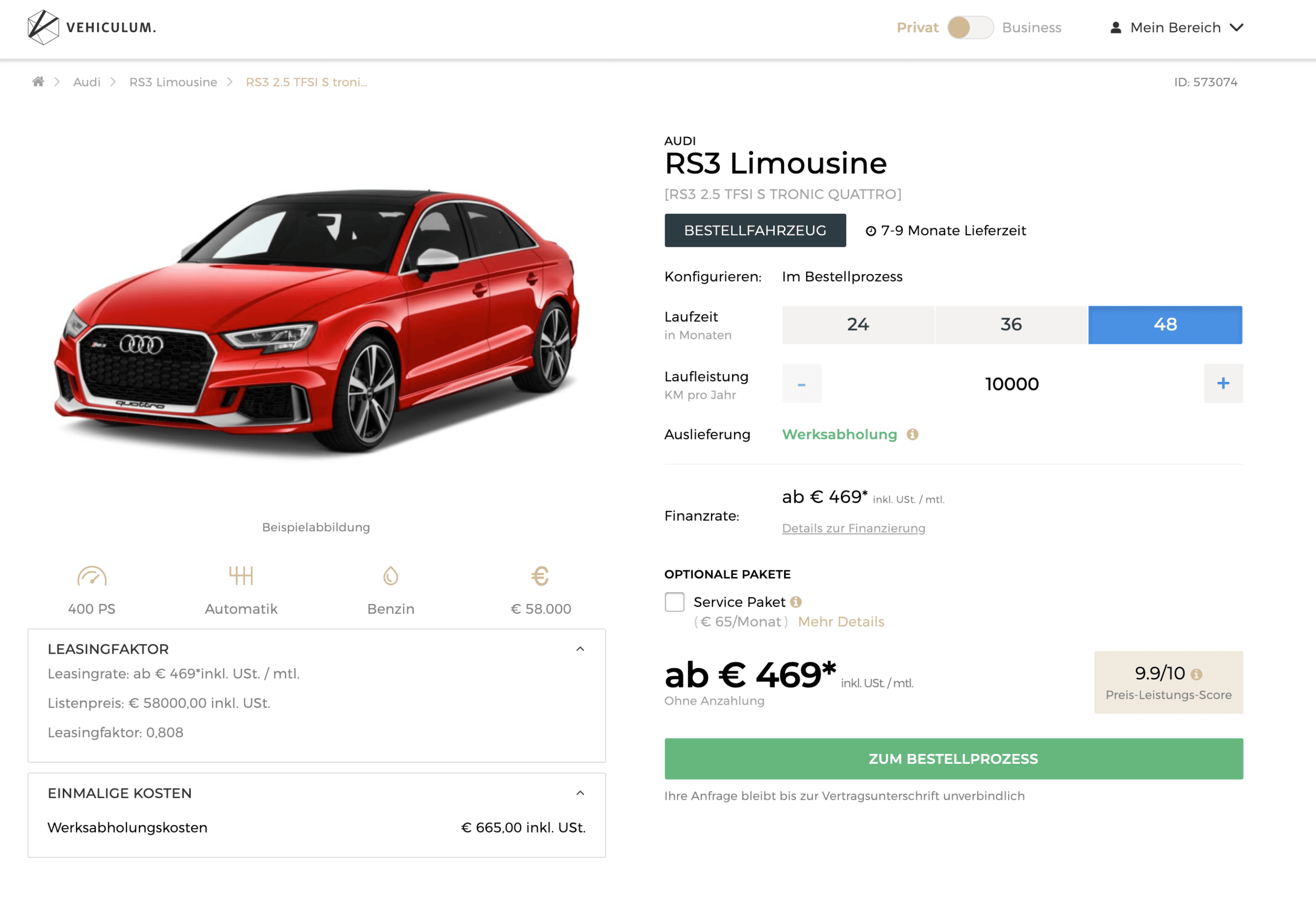Click the Werksabholung delivery link
The width and height of the screenshot is (1316, 902).
pos(839,434)
